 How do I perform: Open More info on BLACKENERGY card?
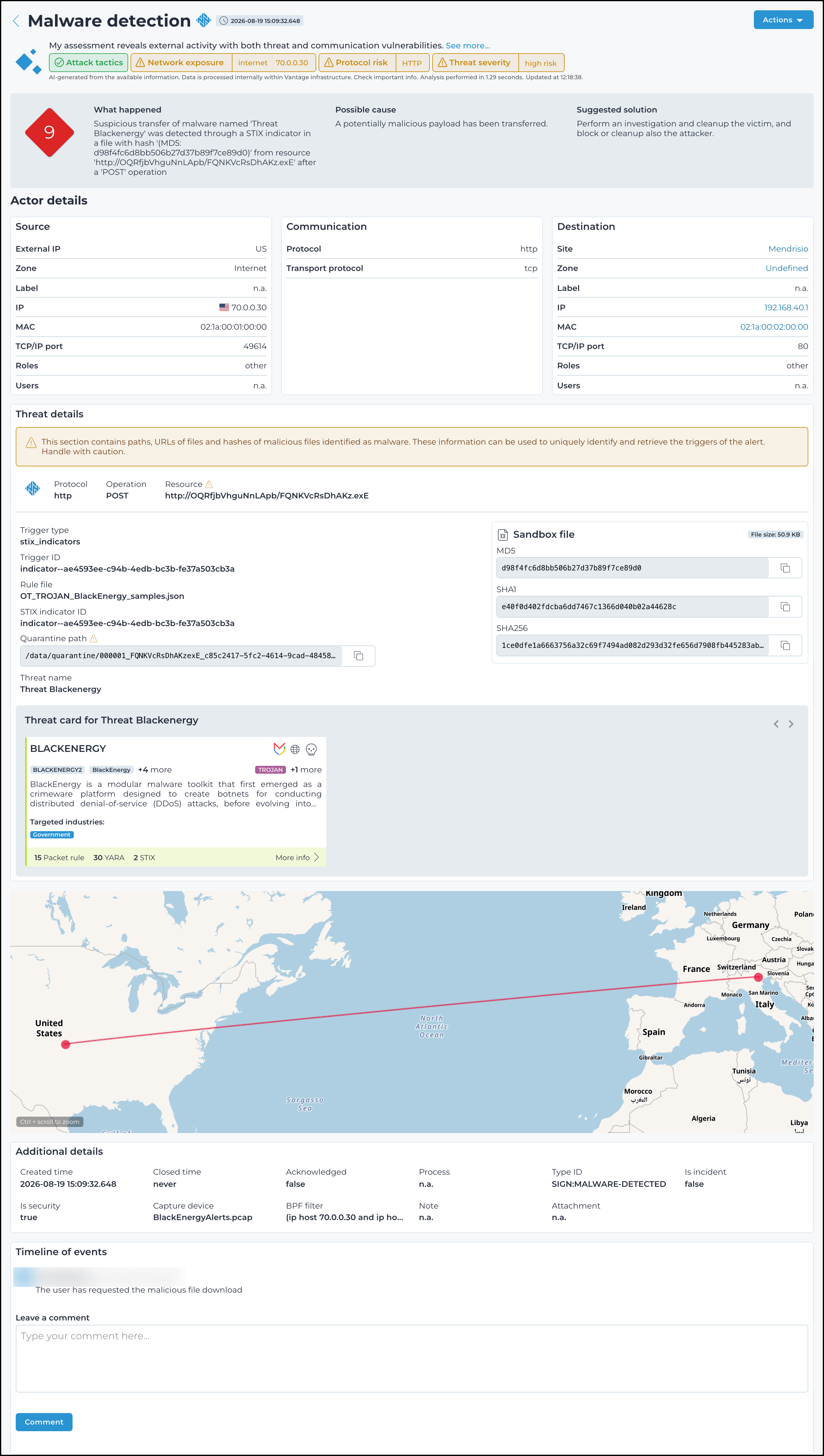tap(297, 858)
